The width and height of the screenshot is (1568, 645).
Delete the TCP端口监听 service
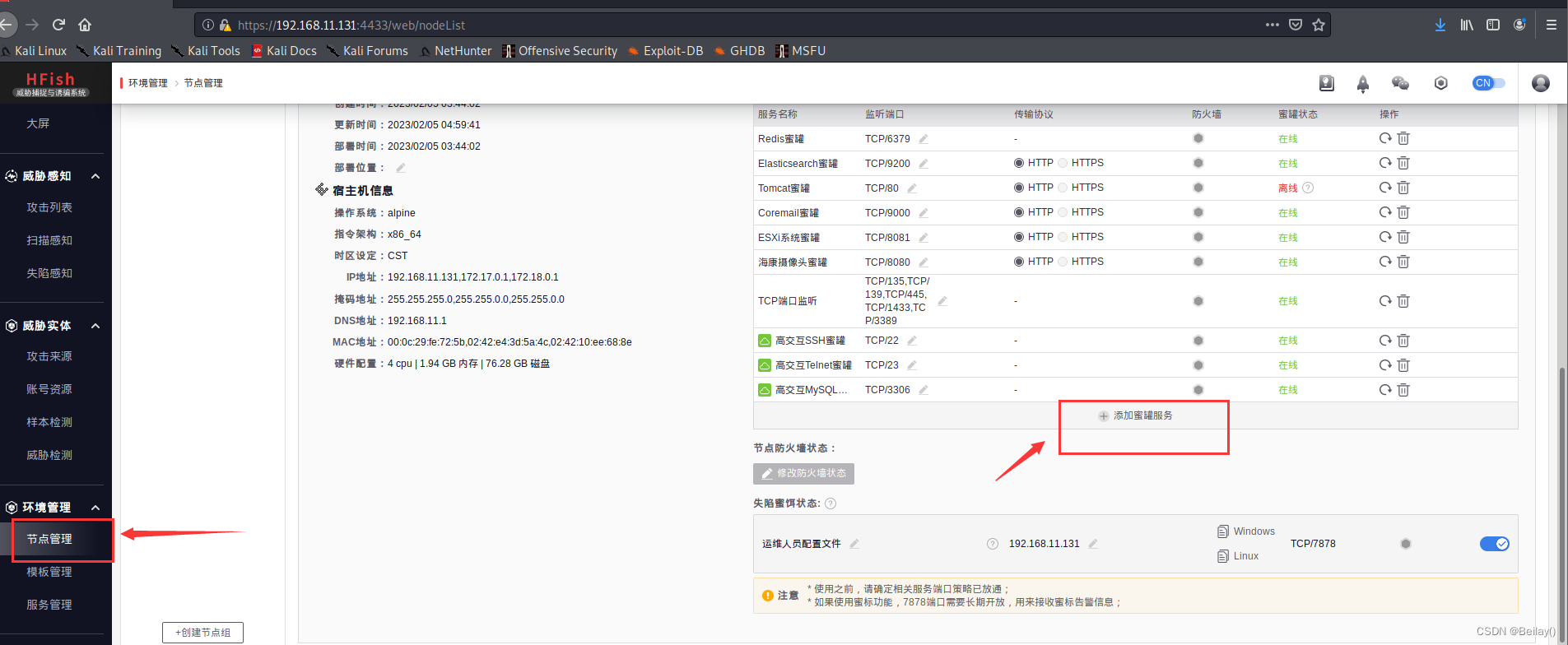(1403, 301)
